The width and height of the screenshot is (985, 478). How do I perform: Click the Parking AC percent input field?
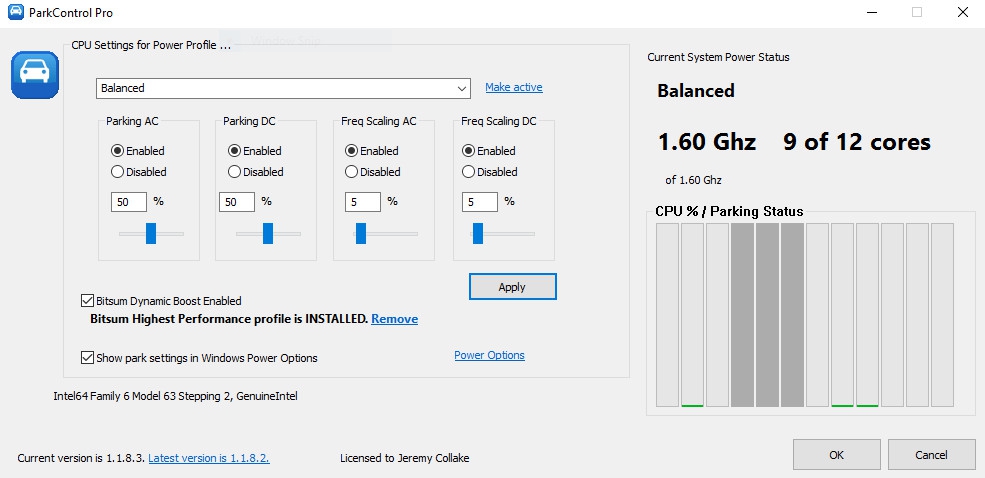pyautogui.click(x=129, y=202)
